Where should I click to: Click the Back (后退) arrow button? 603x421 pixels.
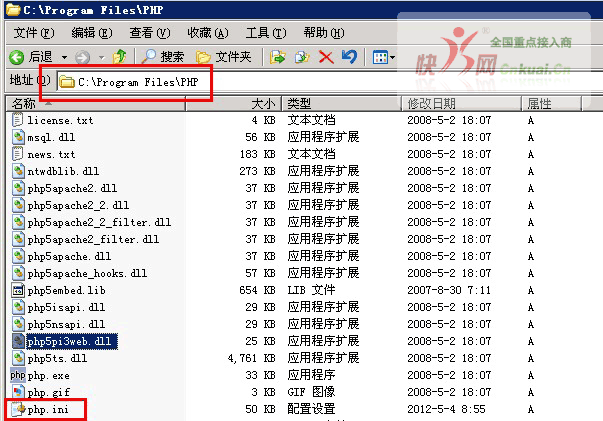[x=17, y=57]
